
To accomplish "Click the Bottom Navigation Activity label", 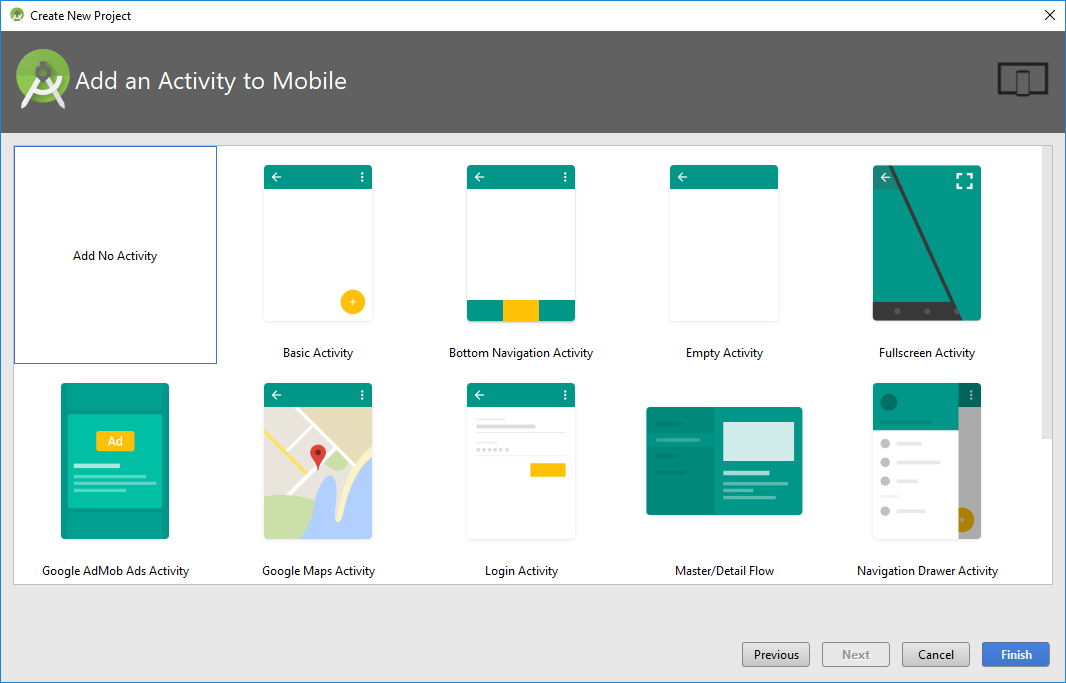I will click(x=521, y=353).
